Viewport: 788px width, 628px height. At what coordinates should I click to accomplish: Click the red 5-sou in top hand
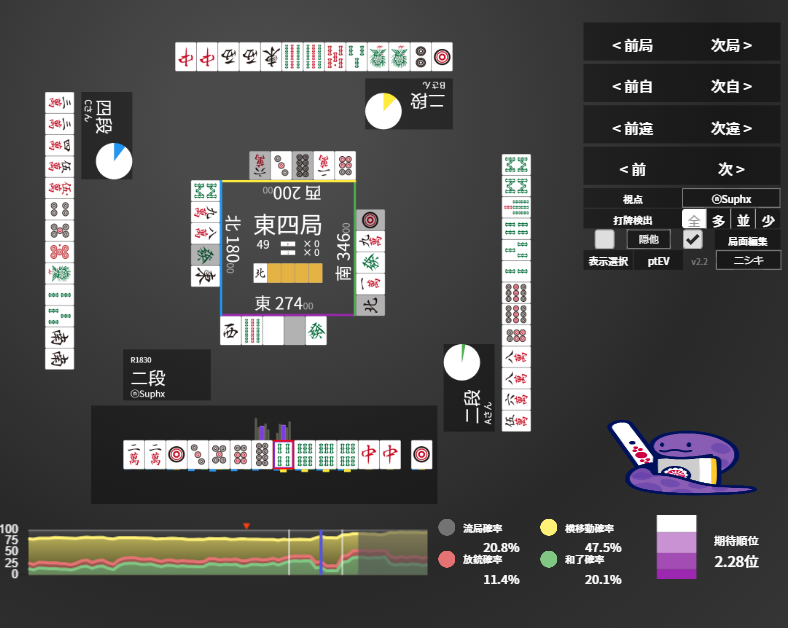(335, 56)
